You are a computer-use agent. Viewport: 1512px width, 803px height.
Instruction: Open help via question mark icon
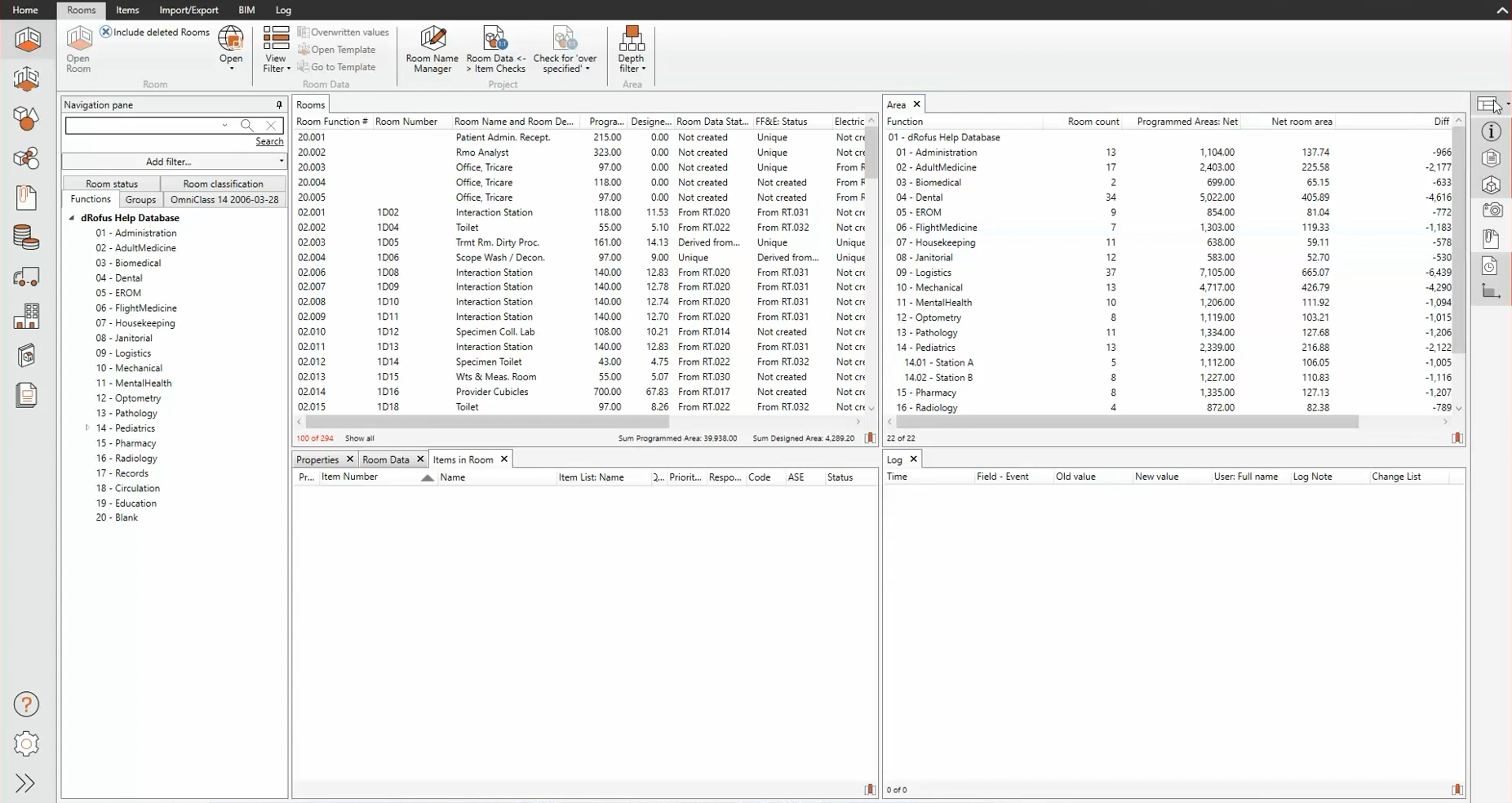26,704
